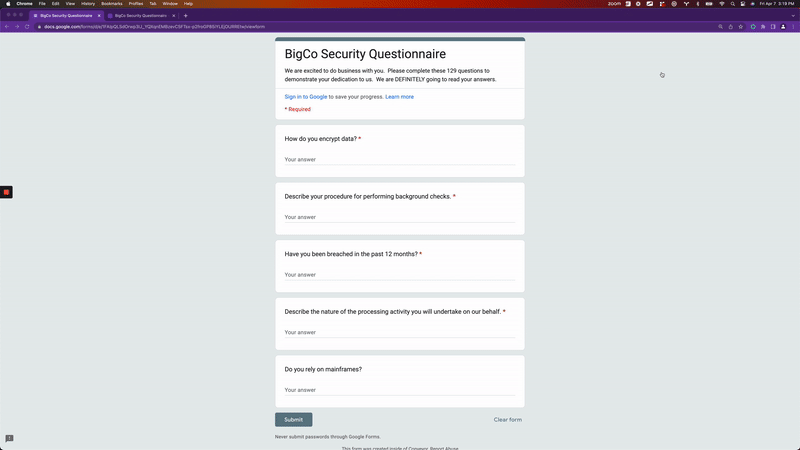The image size is (800, 450).
Task: Open the Edit menu
Action: coord(56,4)
